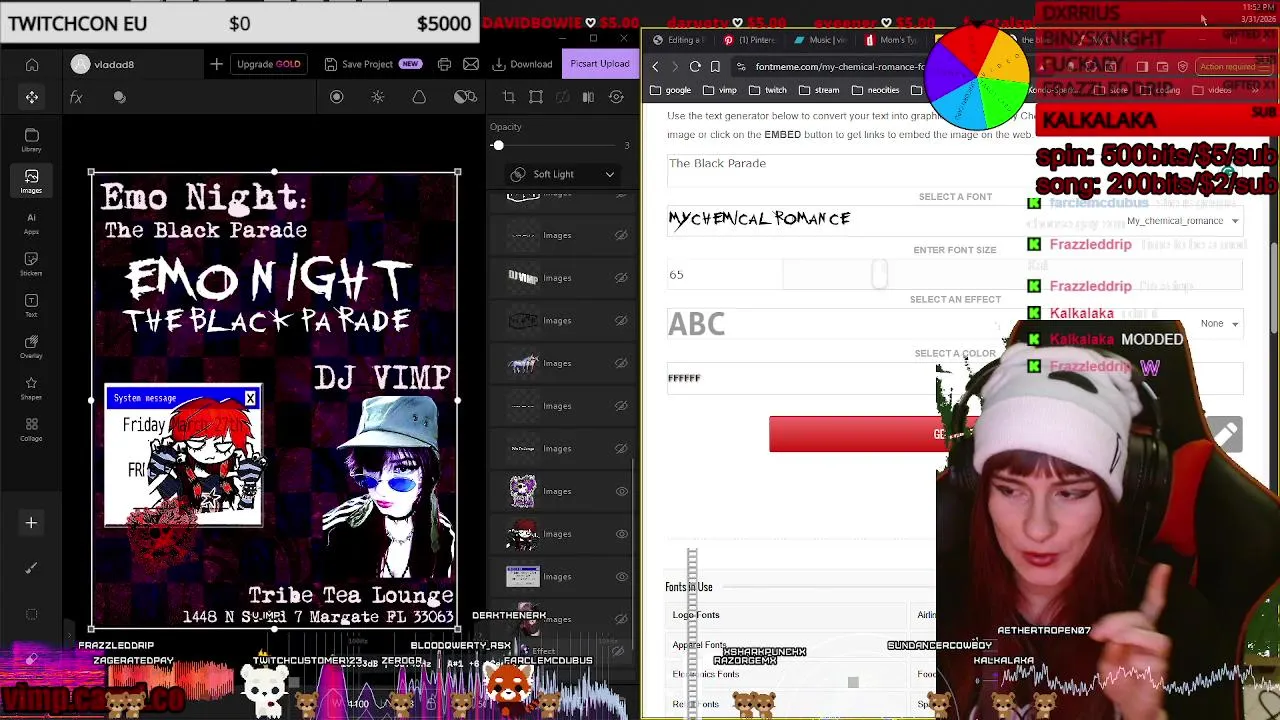Reload the fontmeme page
Viewport: 1280px width, 720px height.
695,67
